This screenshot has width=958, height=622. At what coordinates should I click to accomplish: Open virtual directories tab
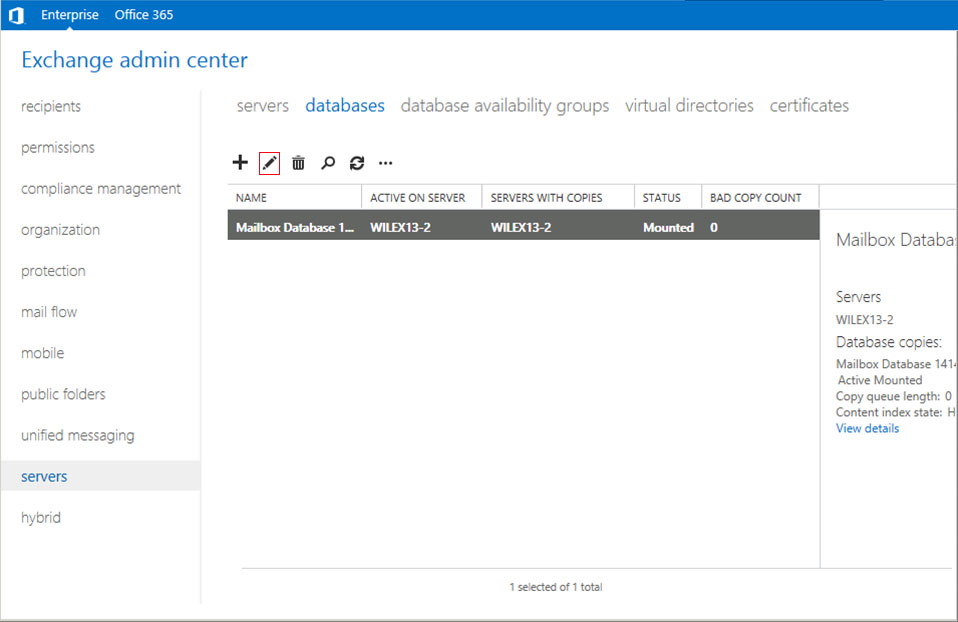[689, 105]
